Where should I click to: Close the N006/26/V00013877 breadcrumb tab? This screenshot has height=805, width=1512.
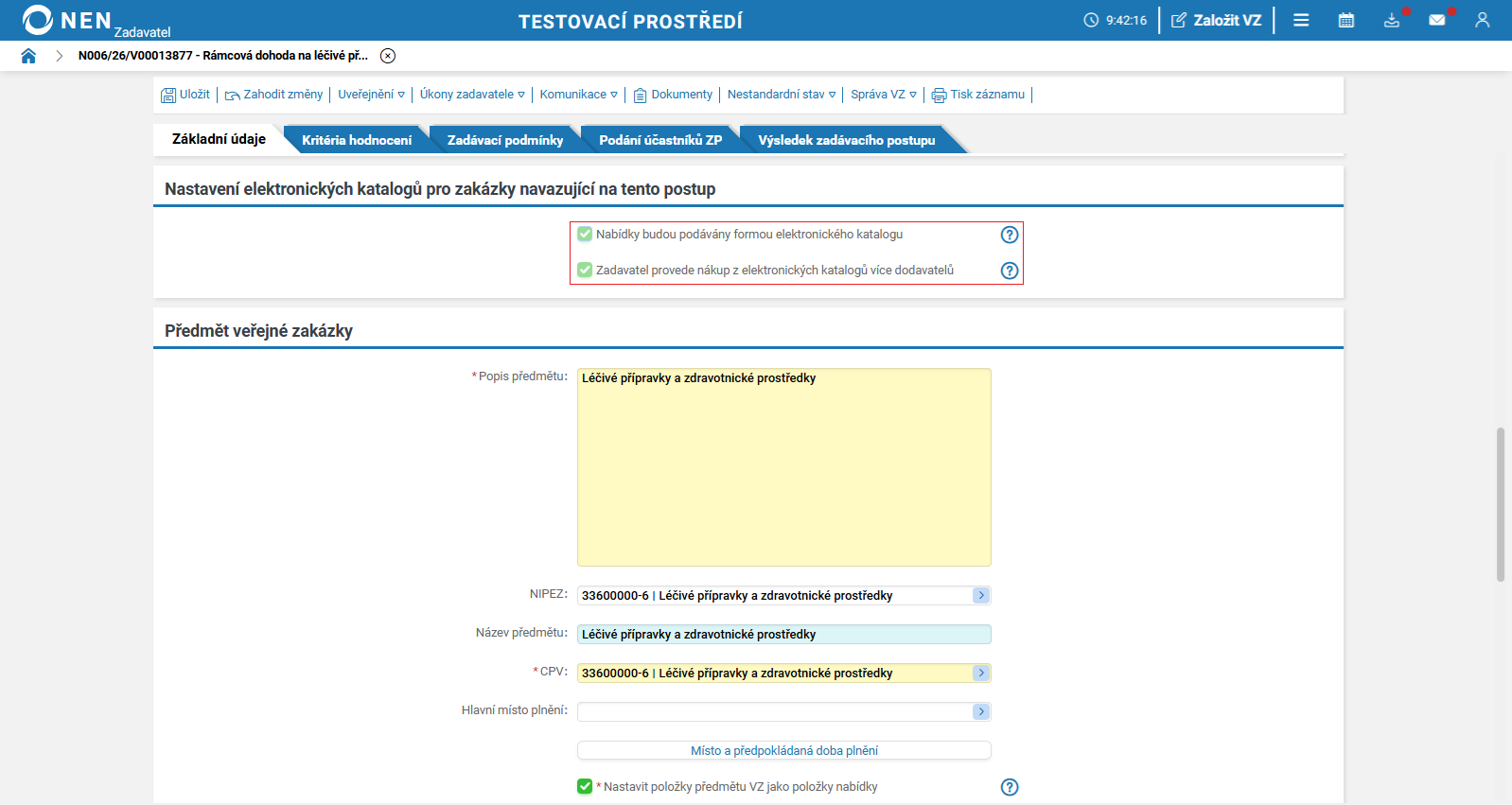point(388,56)
